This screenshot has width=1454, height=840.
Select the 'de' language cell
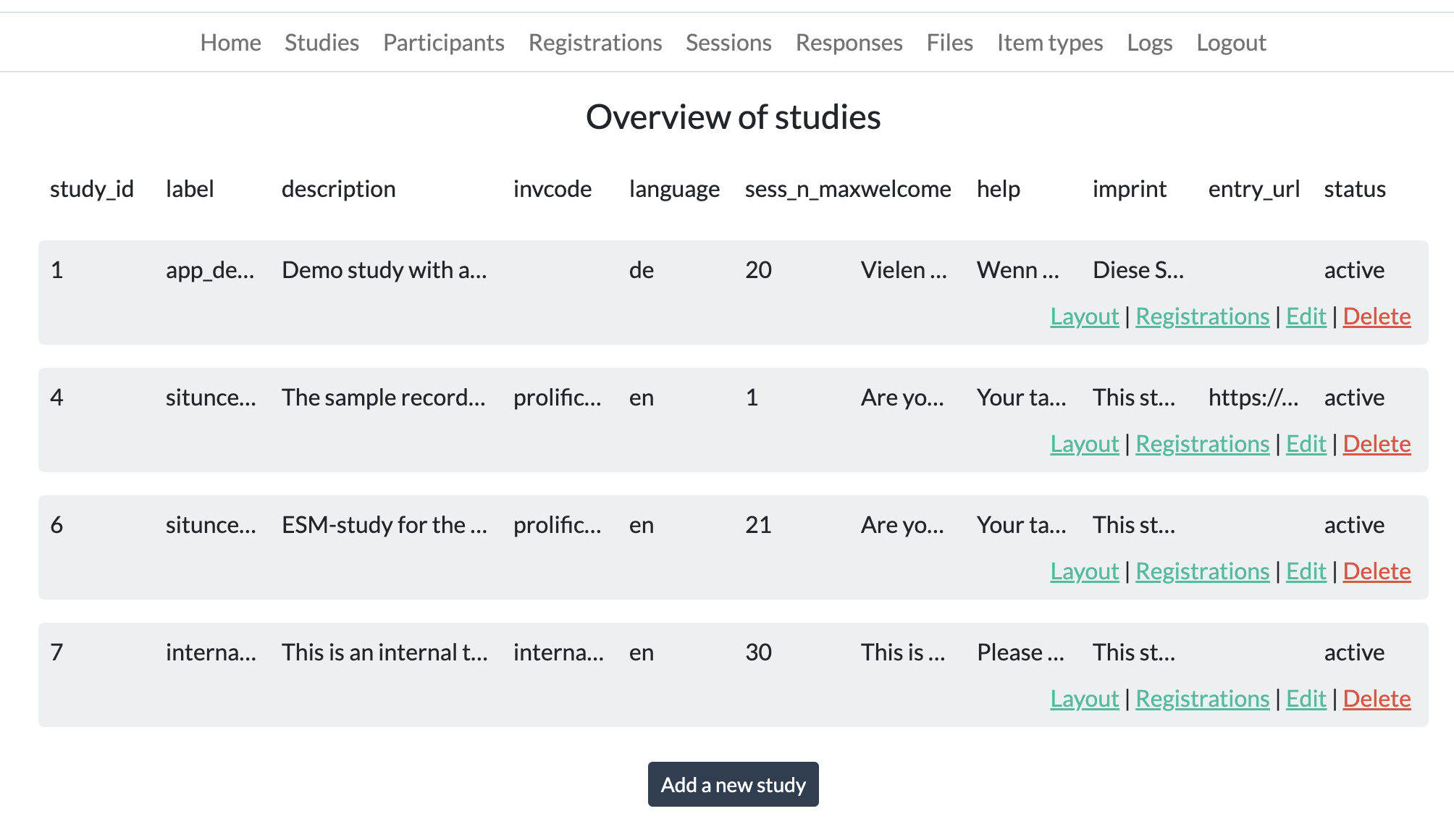pos(642,270)
